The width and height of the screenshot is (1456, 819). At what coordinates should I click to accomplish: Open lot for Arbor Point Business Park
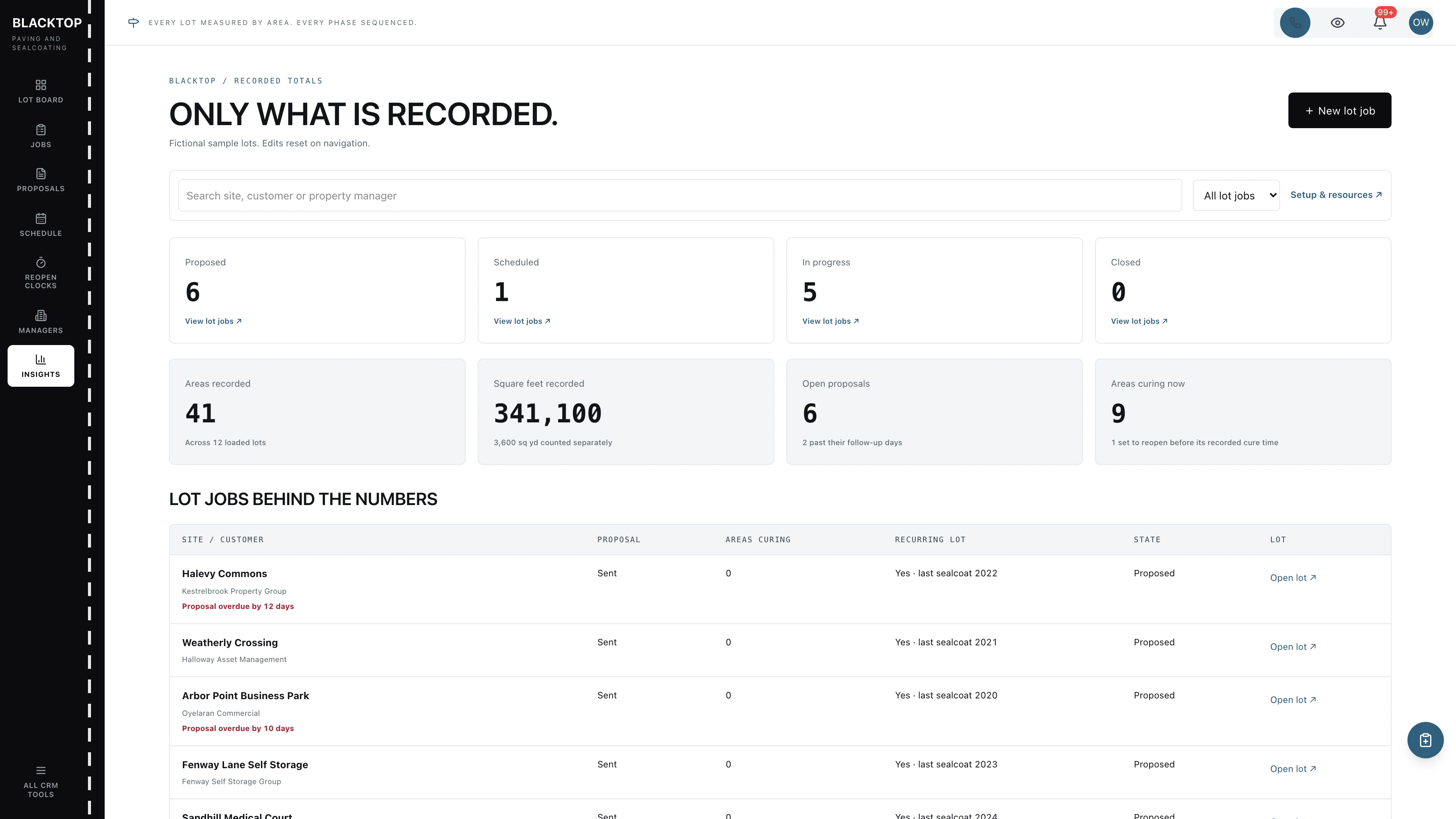(1293, 700)
